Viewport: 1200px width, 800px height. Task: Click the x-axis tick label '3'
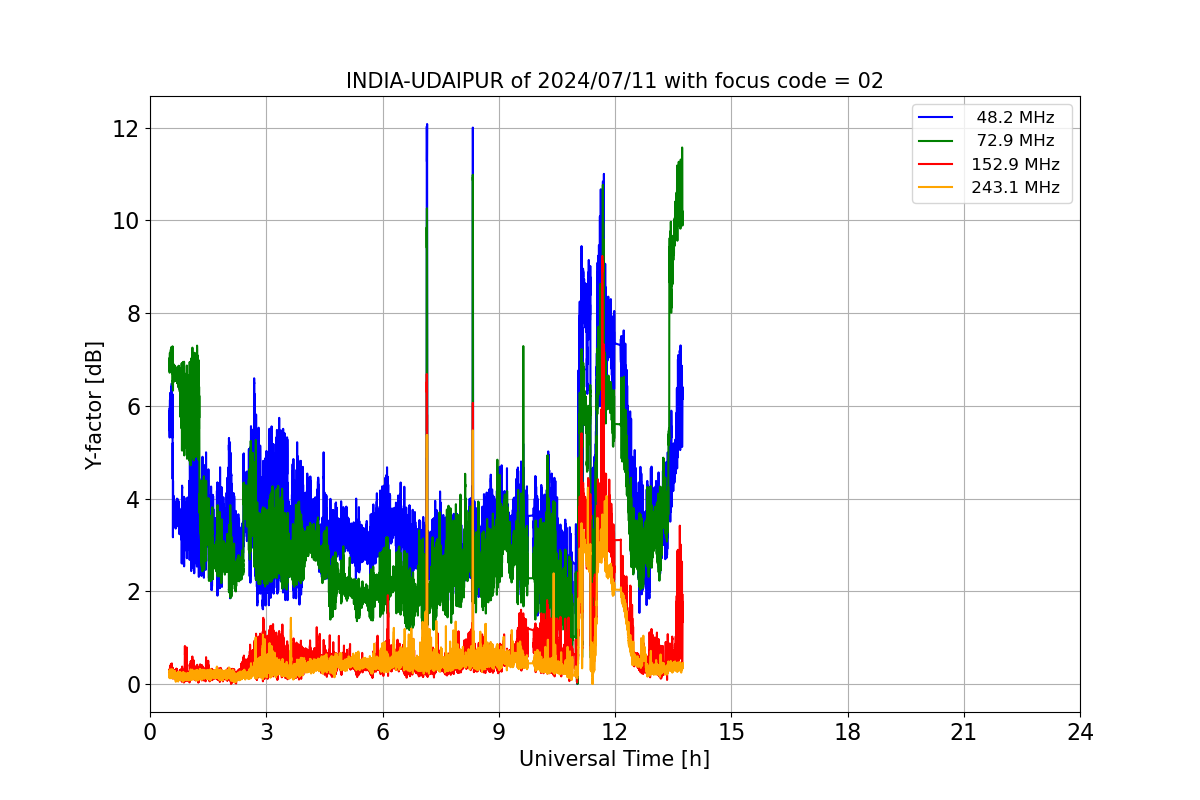point(266,732)
